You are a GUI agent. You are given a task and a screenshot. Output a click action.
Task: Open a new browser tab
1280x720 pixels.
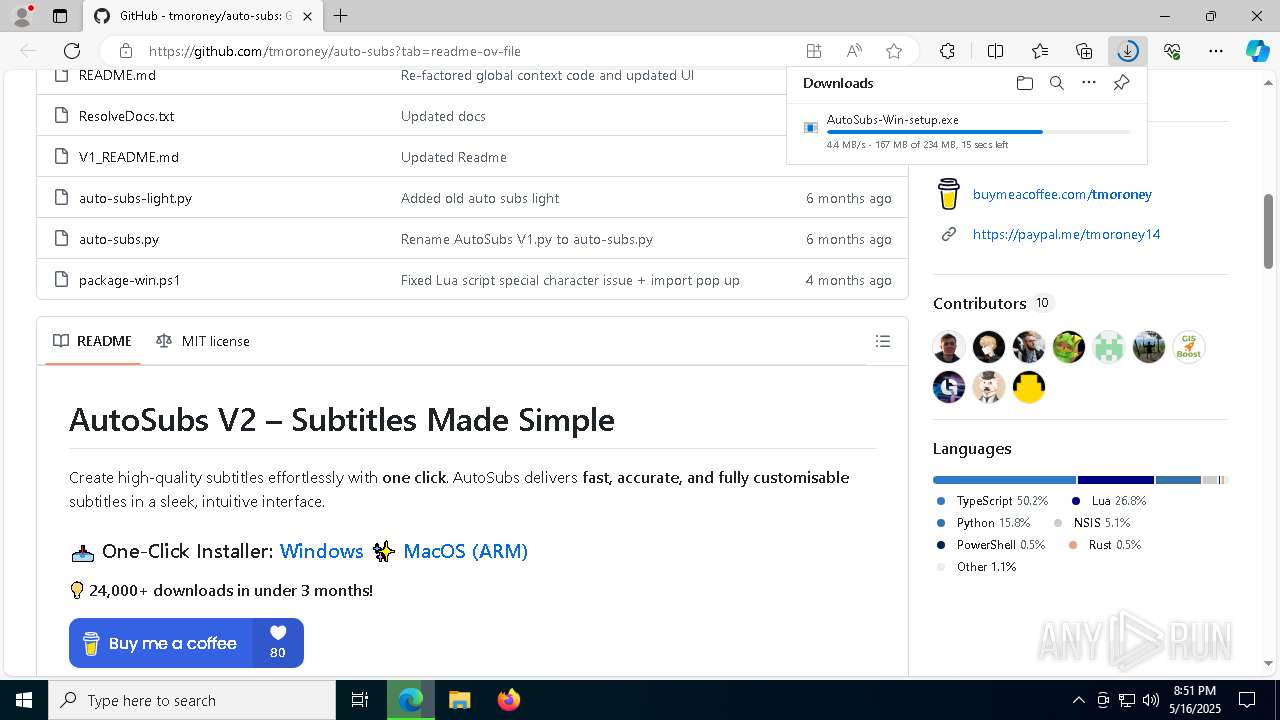point(341,16)
